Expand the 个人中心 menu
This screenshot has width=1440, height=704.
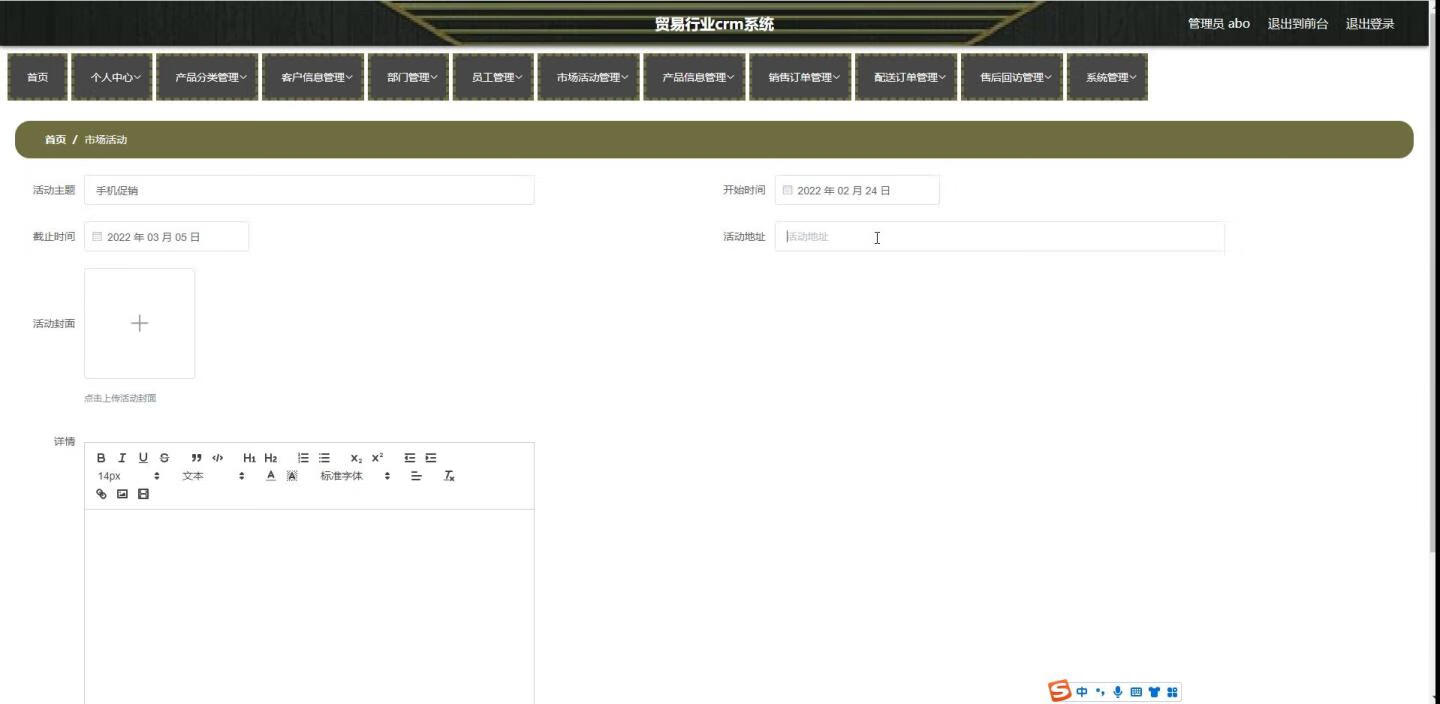(x=112, y=77)
